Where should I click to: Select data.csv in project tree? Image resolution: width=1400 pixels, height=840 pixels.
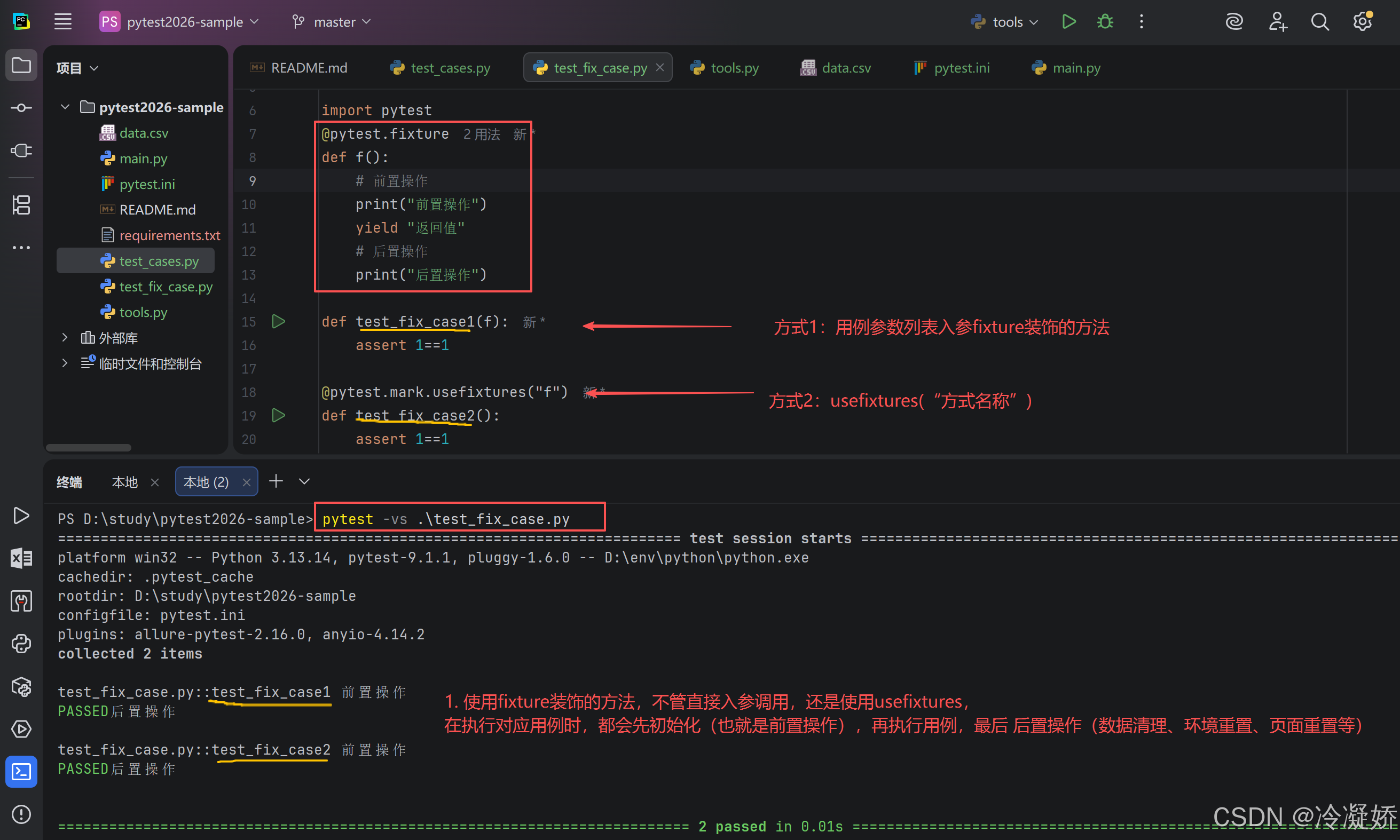click(135, 132)
